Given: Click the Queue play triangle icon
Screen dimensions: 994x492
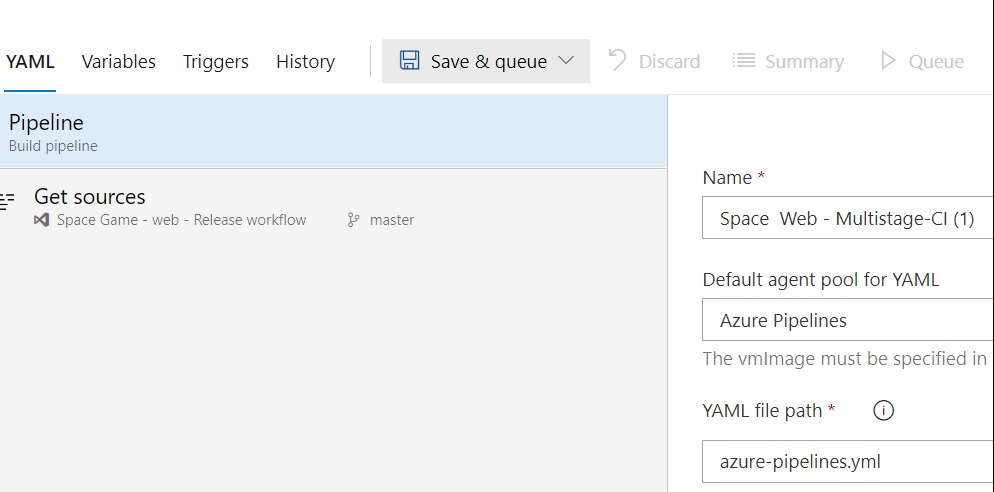Looking at the screenshot, I should (887, 61).
